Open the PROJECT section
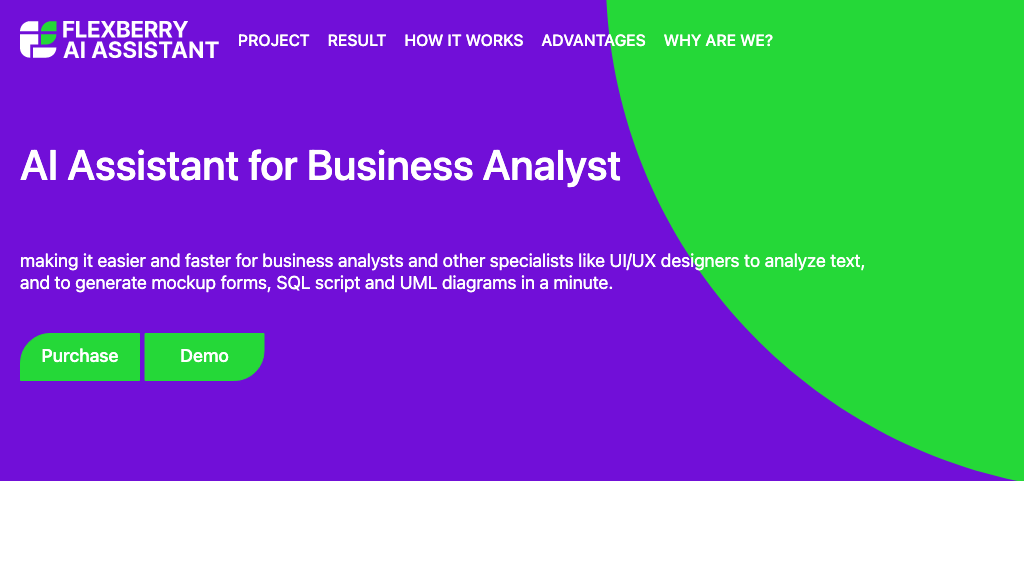The width and height of the screenshot is (1024, 576). point(273,41)
